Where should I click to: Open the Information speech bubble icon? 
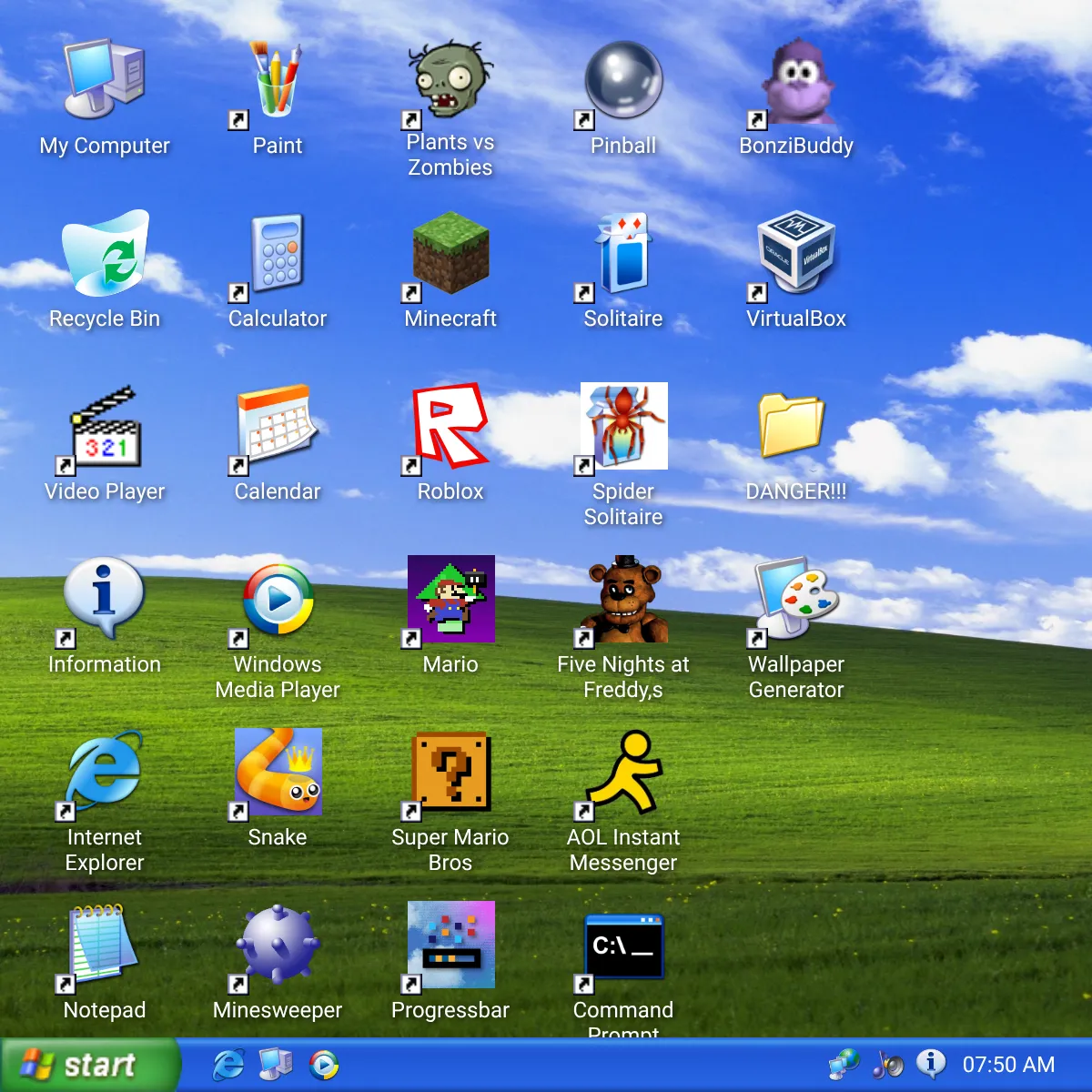105,600
